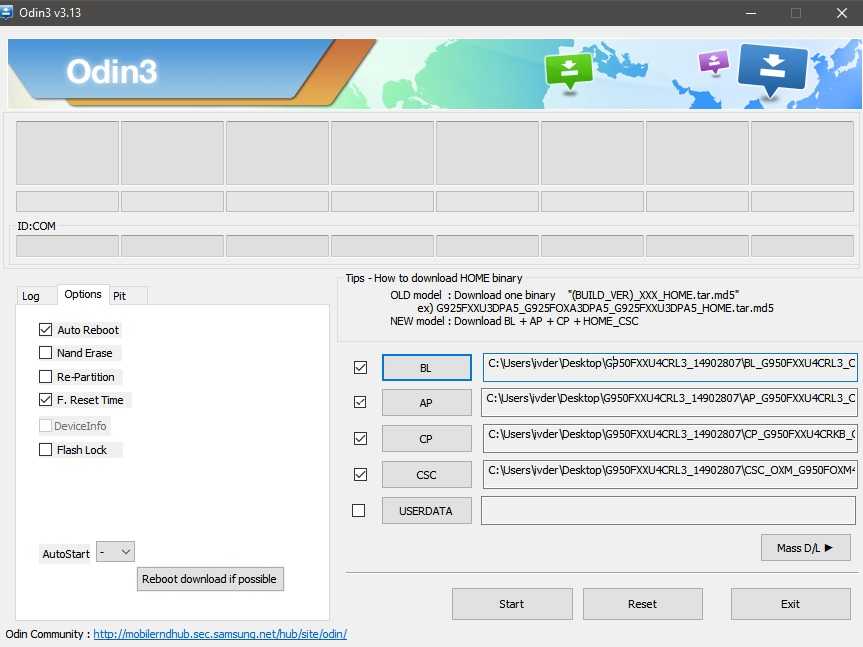Close the Odin3 window
This screenshot has width=863, height=647.
click(x=840, y=13)
